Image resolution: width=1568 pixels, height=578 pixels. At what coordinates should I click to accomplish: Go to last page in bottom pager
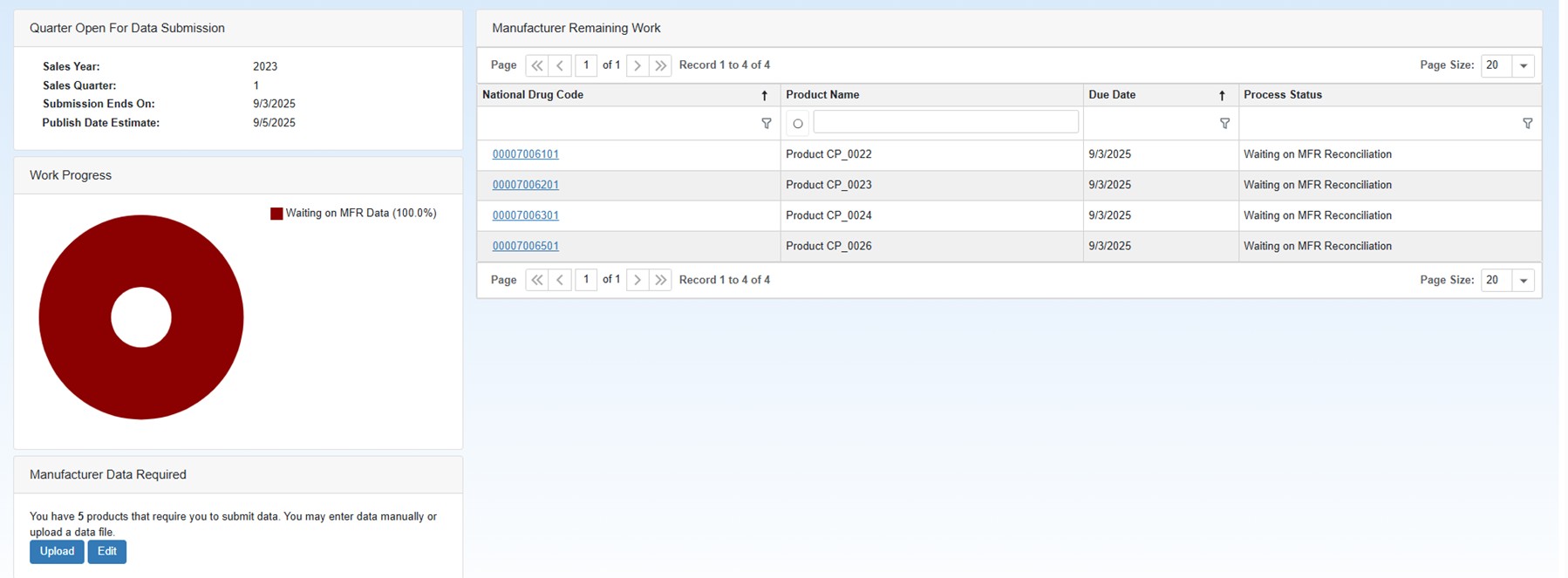point(660,280)
